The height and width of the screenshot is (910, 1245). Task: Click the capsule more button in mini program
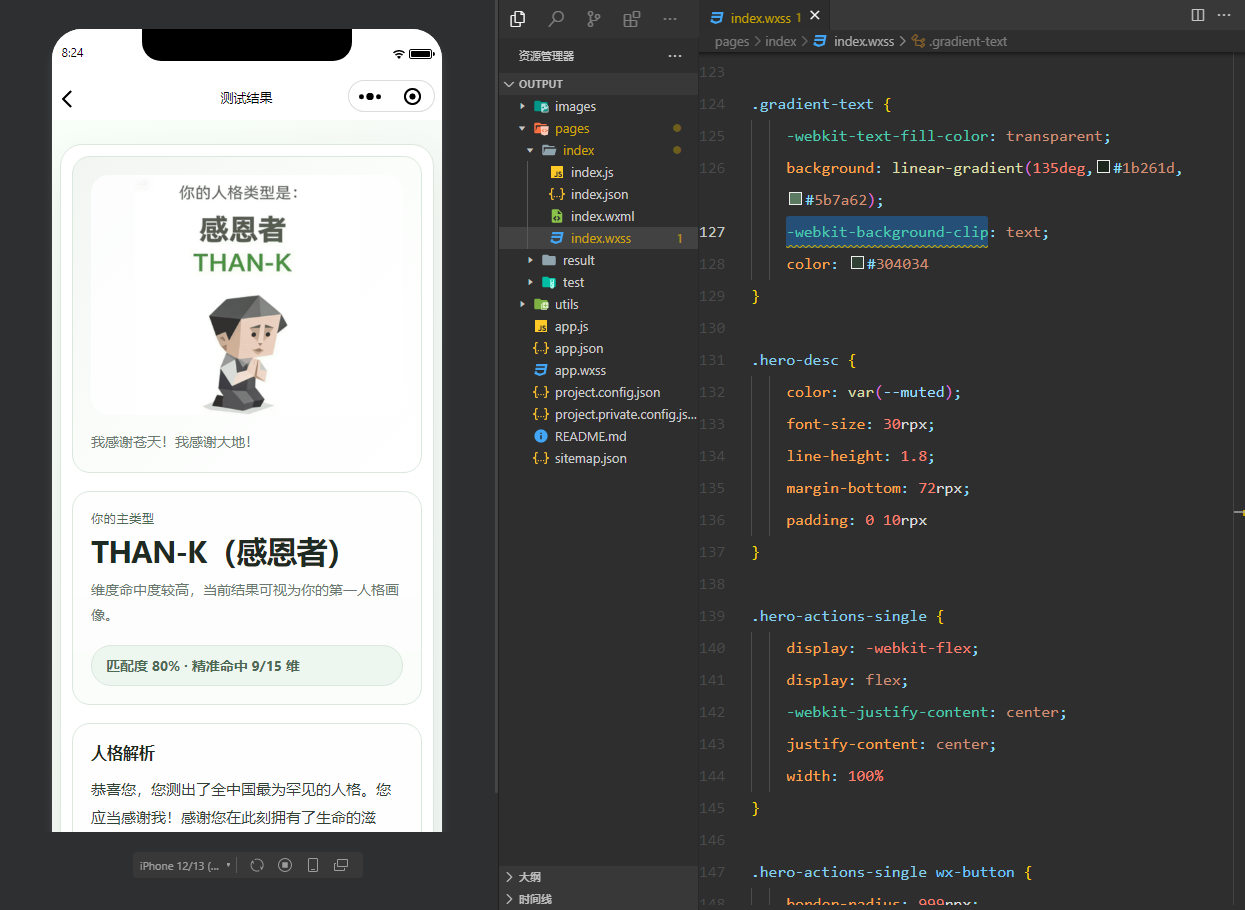click(x=369, y=97)
